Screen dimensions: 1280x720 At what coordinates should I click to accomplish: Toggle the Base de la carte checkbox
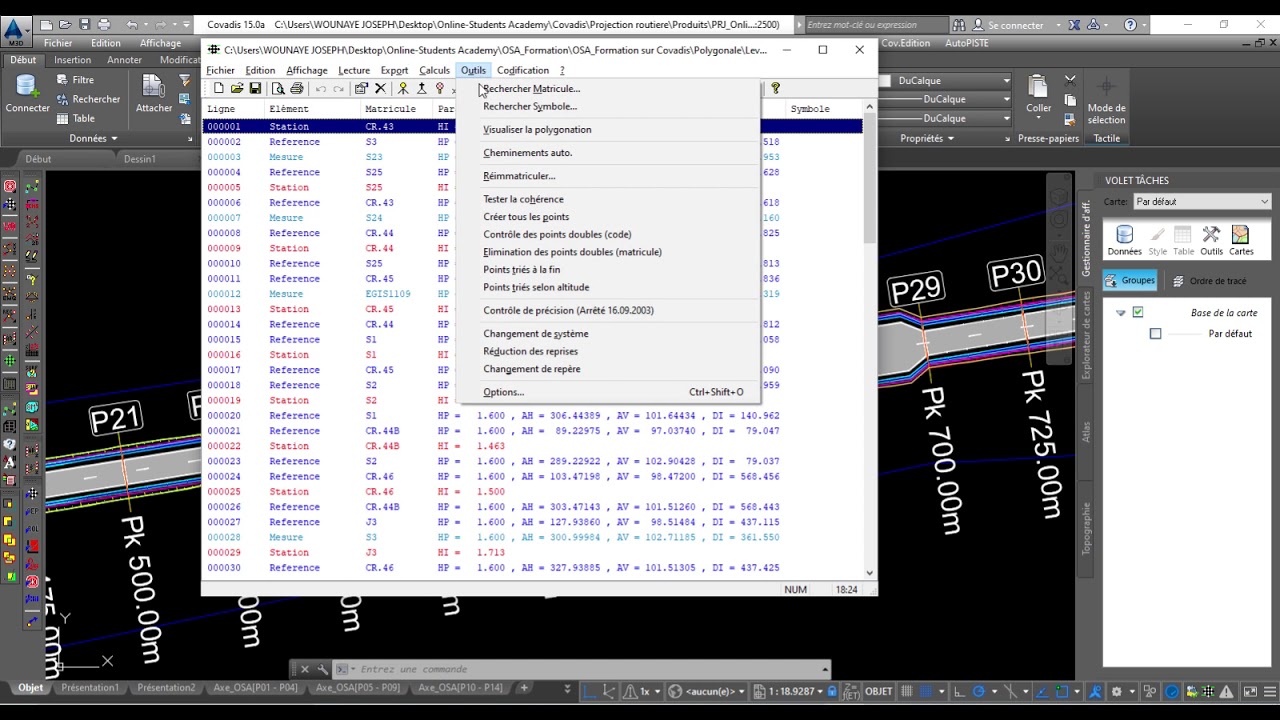tap(1137, 313)
